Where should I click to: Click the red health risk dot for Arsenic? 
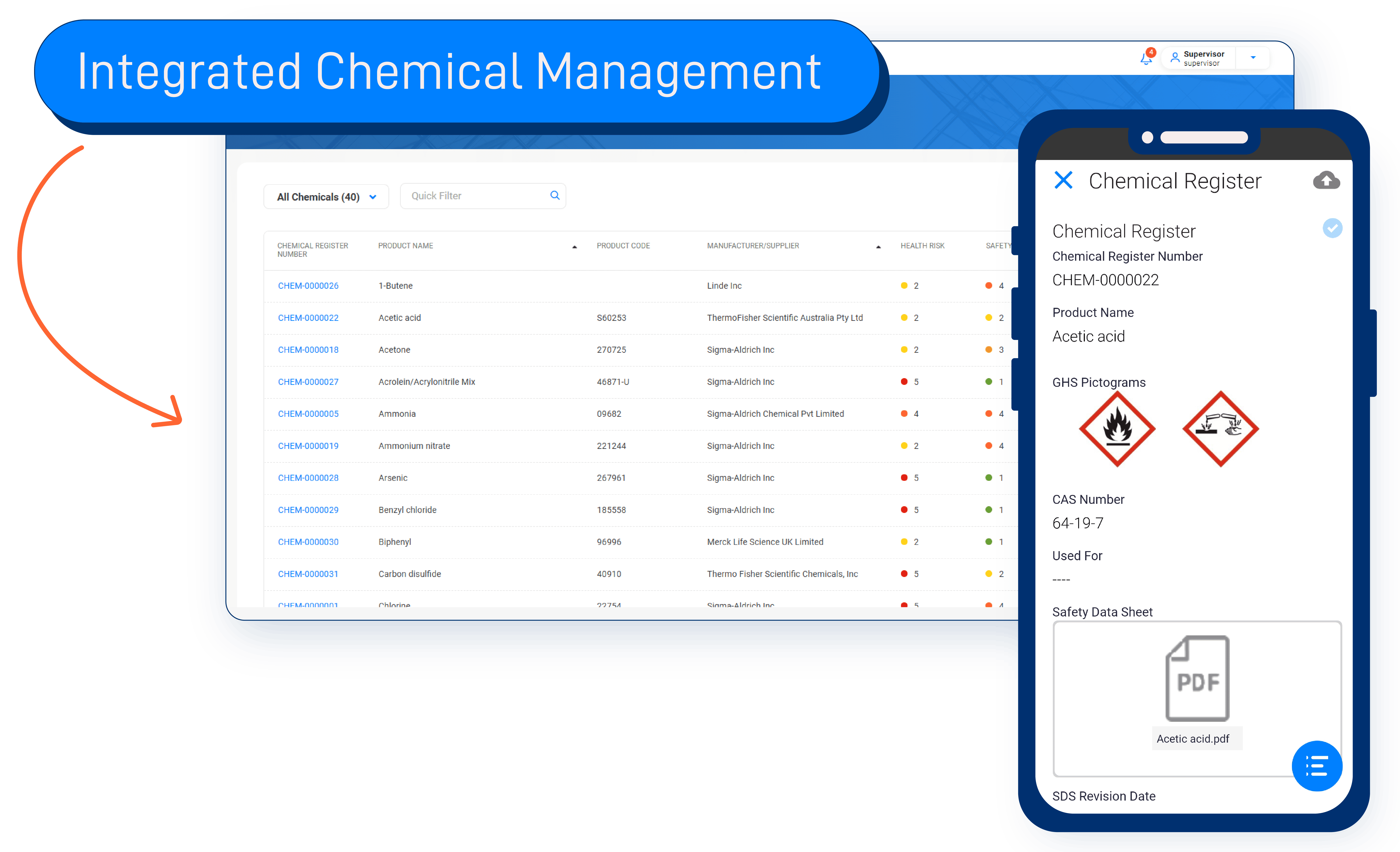pos(904,478)
